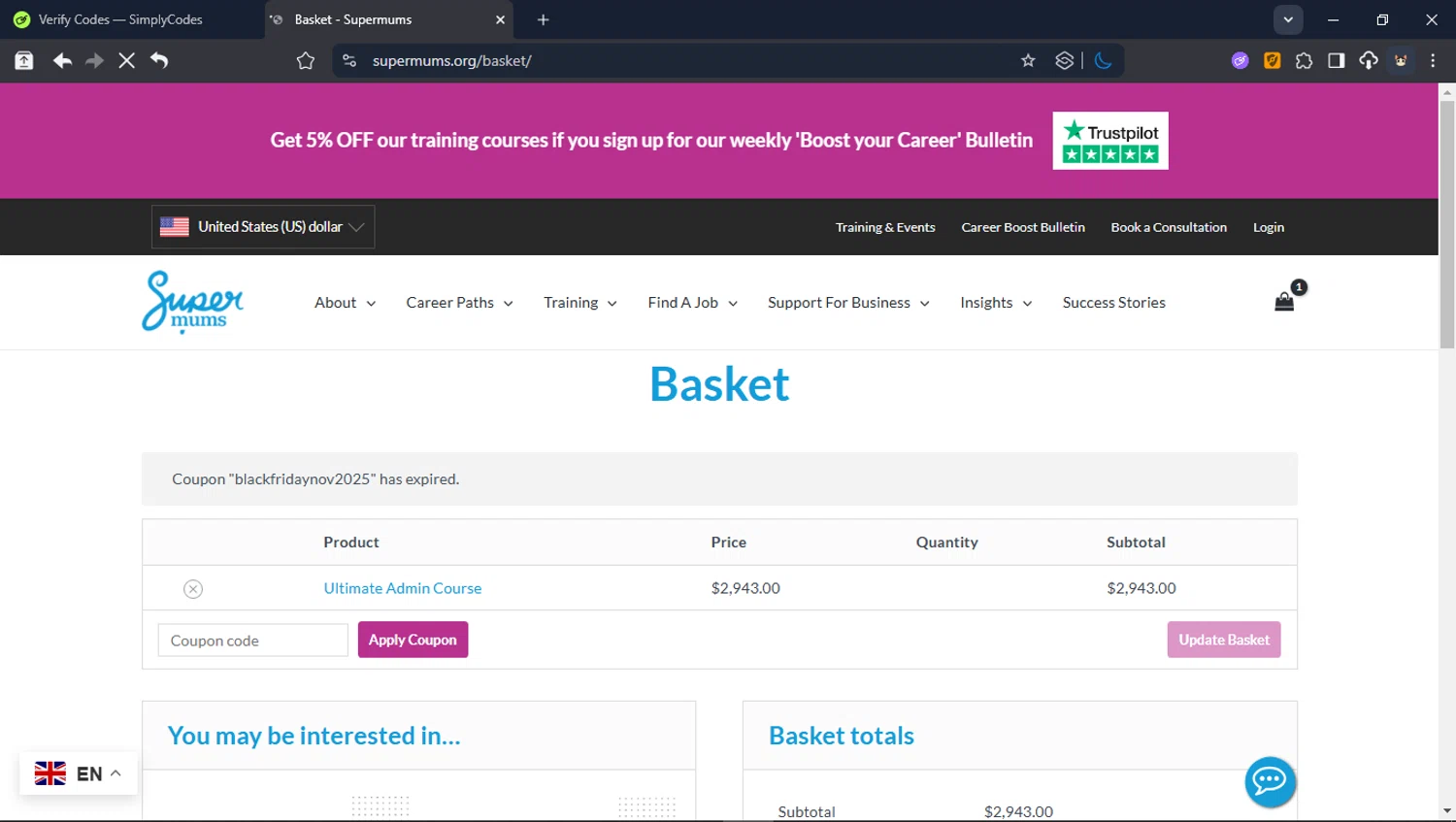Focus the Coupon code input field
Image resolution: width=1456 pixels, height=822 pixels.
252,641
